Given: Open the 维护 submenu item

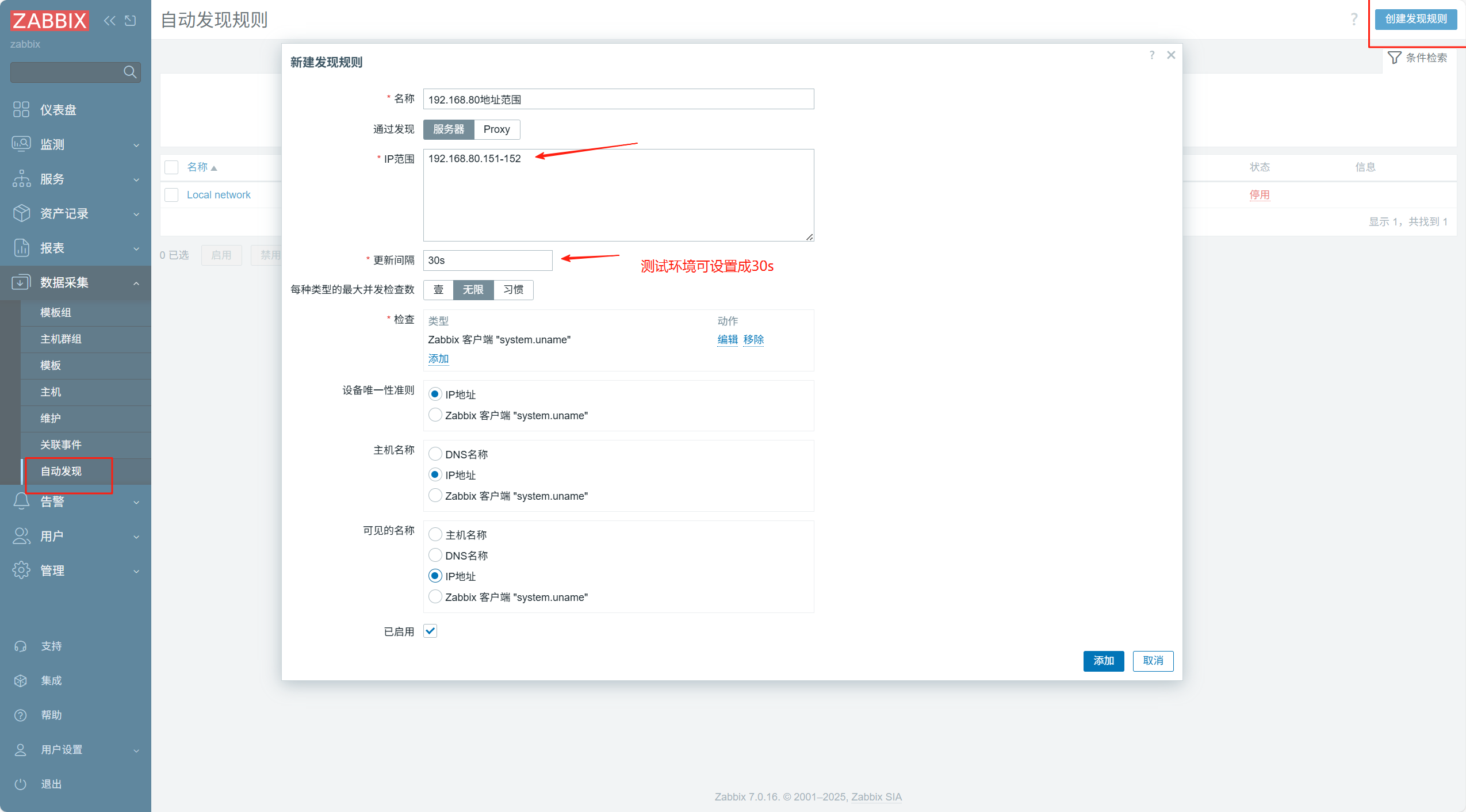Looking at the screenshot, I should pyautogui.click(x=86, y=418).
